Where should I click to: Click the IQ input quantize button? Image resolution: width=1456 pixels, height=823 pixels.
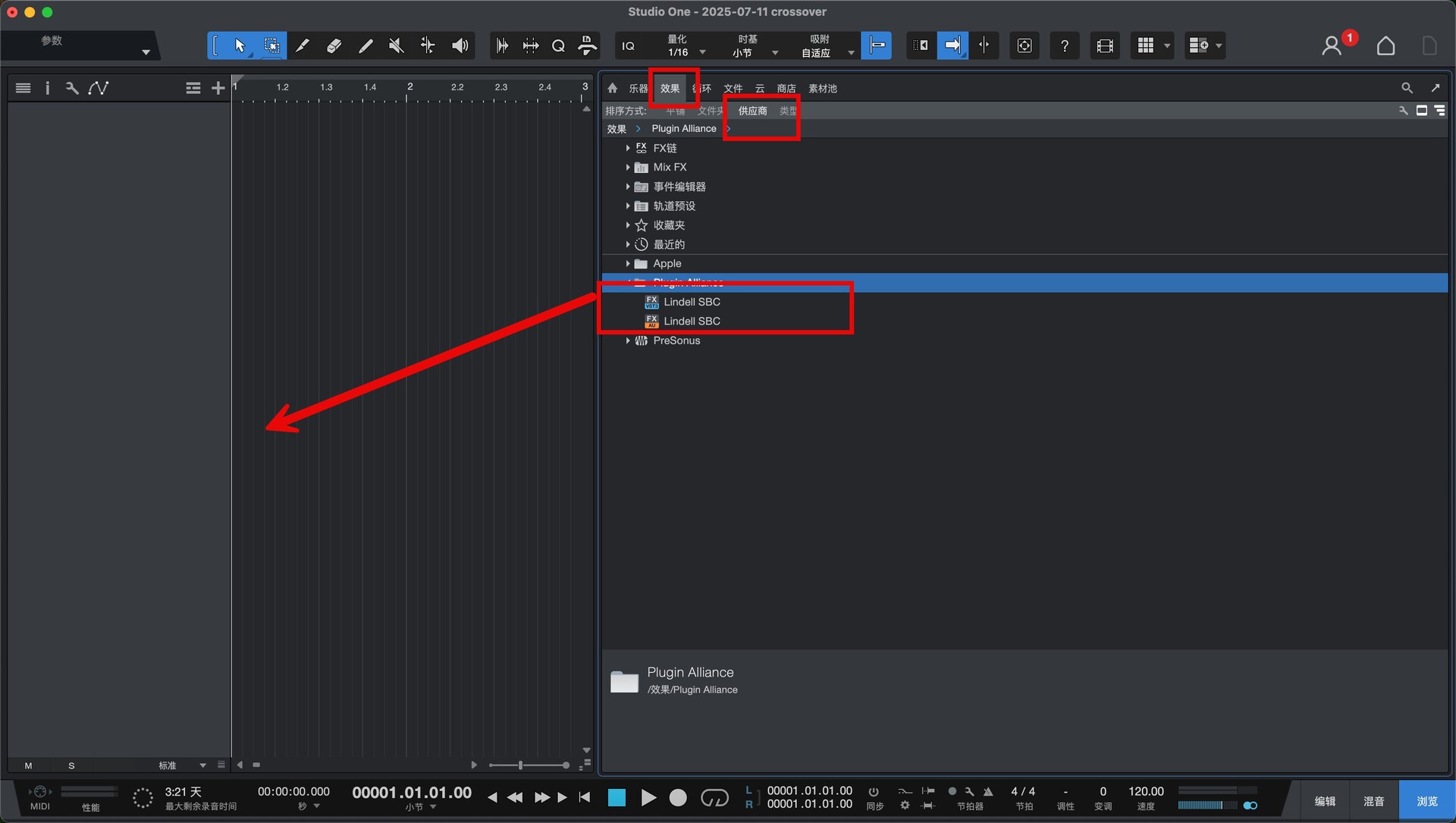pyautogui.click(x=629, y=46)
